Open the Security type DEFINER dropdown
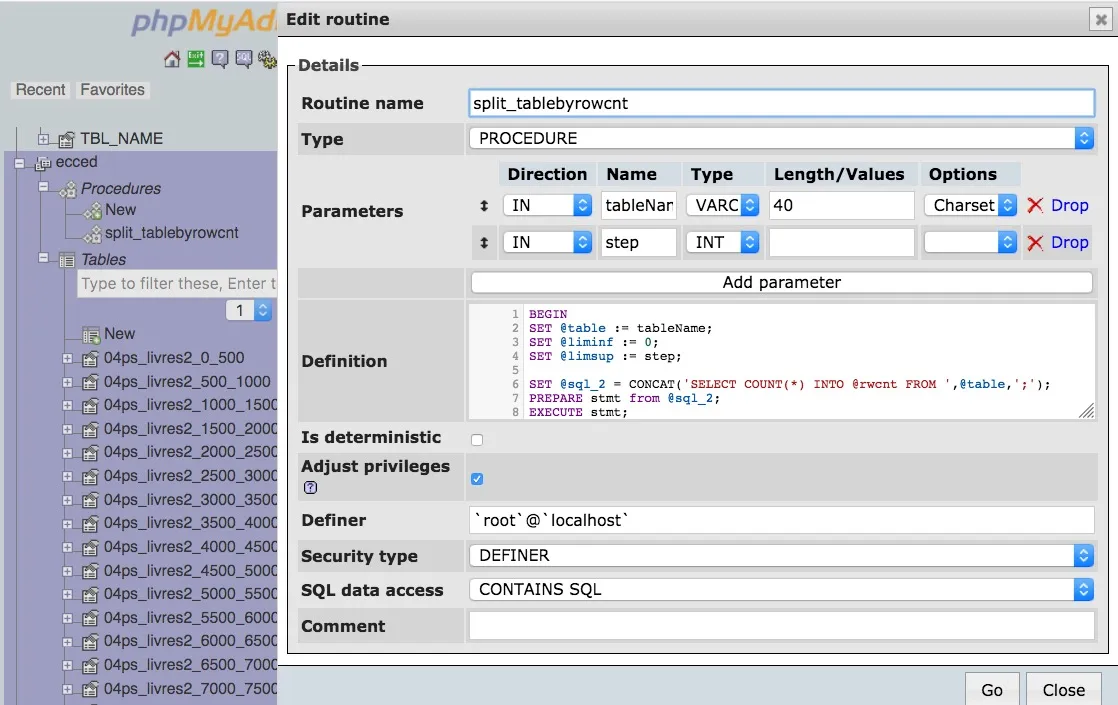Screen dimensions: 1118x705 pyautogui.click(x=780, y=556)
